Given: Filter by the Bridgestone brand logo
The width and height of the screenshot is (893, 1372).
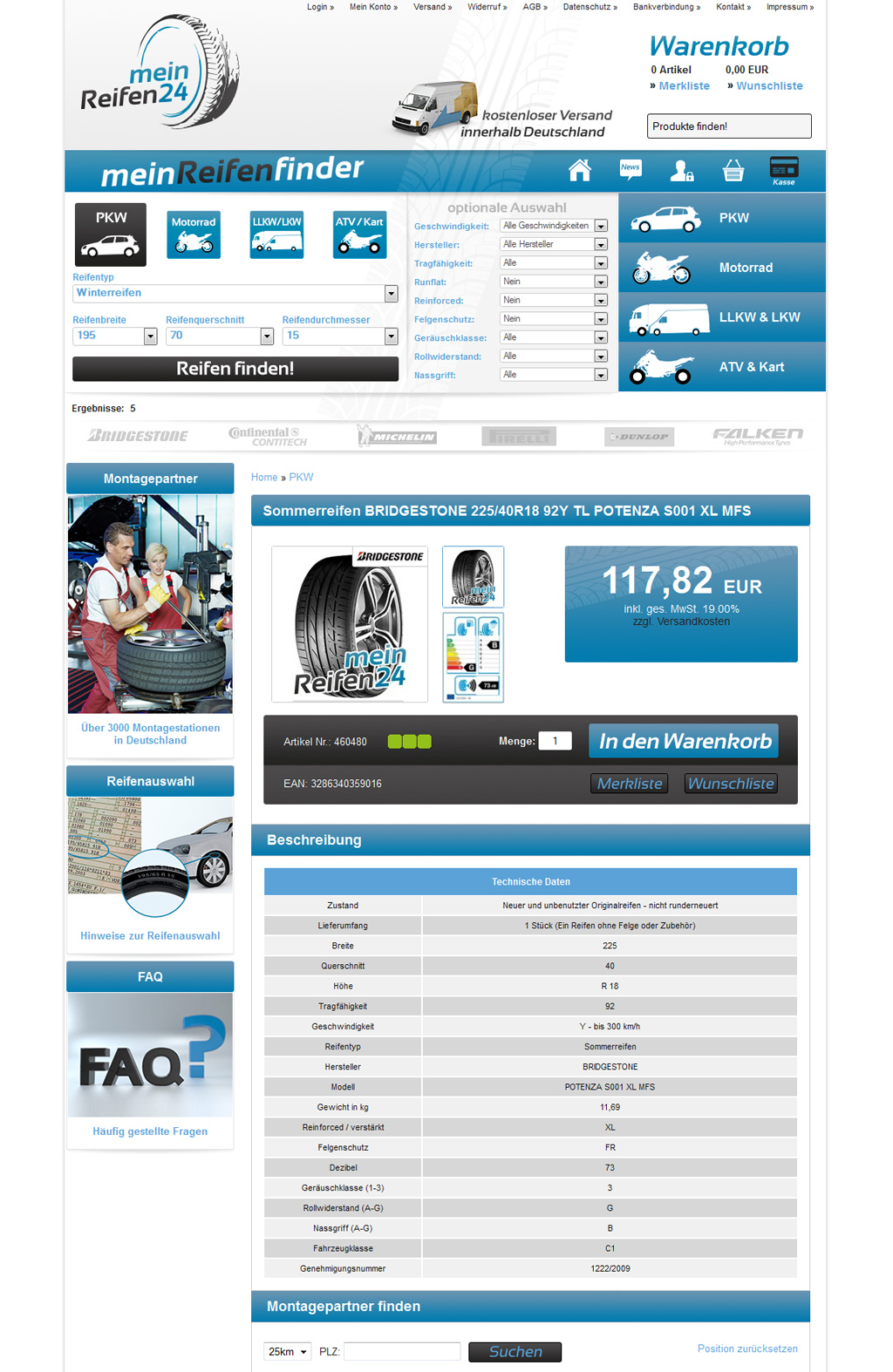Looking at the screenshot, I should pyautogui.click(x=138, y=435).
